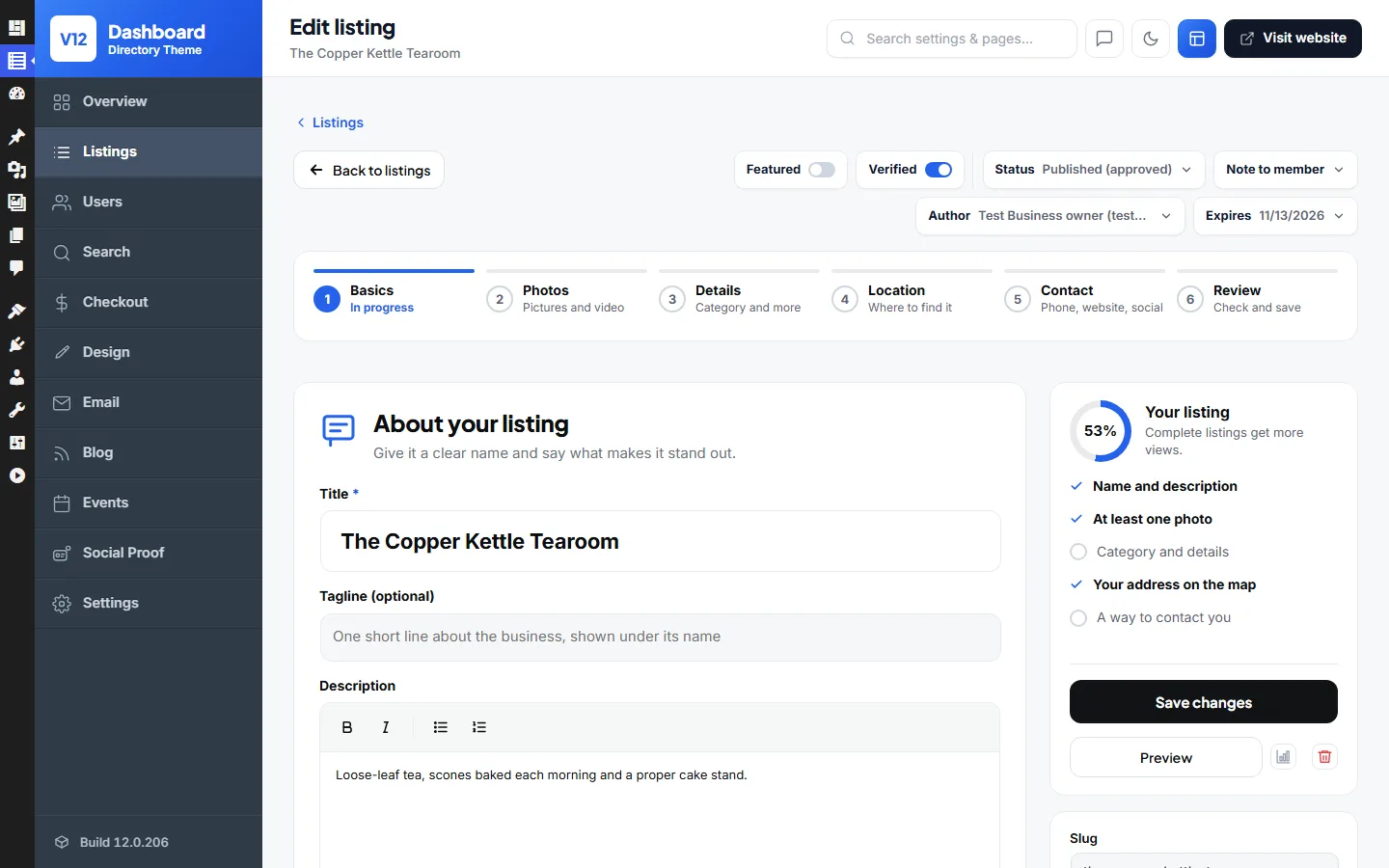The height and width of the screenshot is (868, 1389).
Task: Disable the Verified toggle
Action: 939,170
